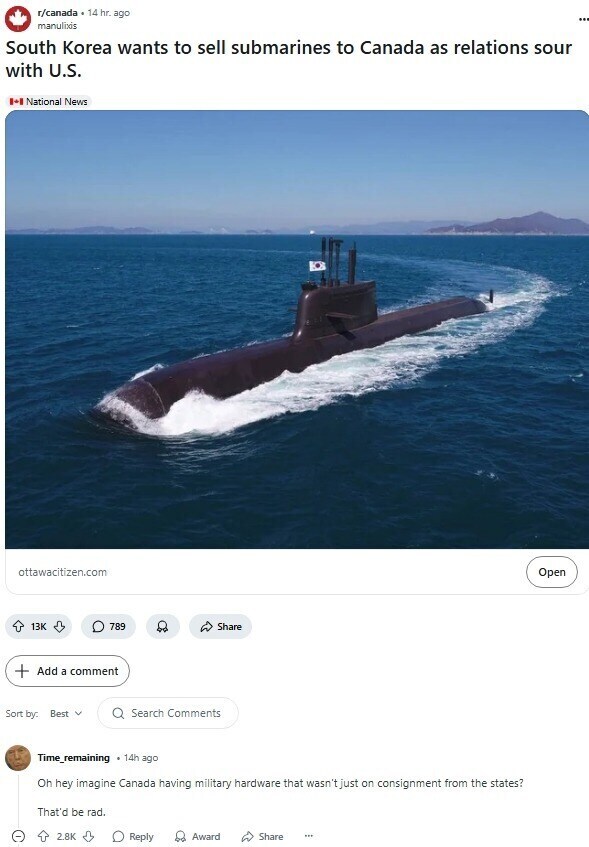The image size is (589, 847).
Task: Go to r/canada subreddit link
Action: click(x=57, y=12)
